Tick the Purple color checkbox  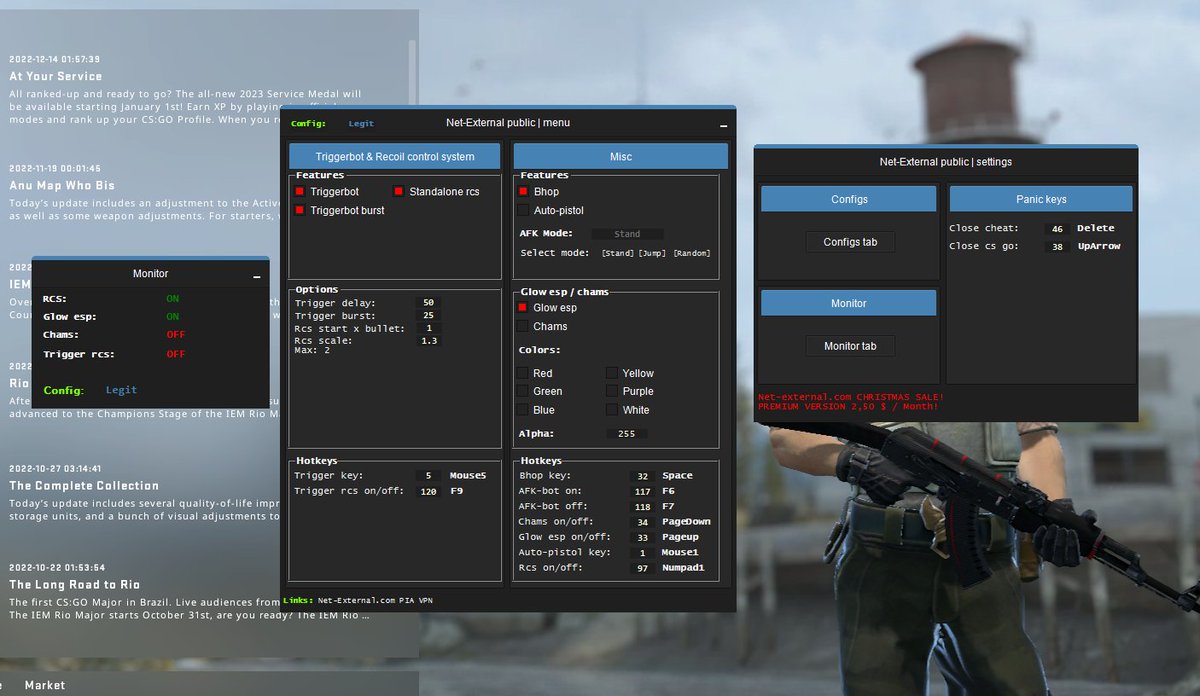click(612, 391)
